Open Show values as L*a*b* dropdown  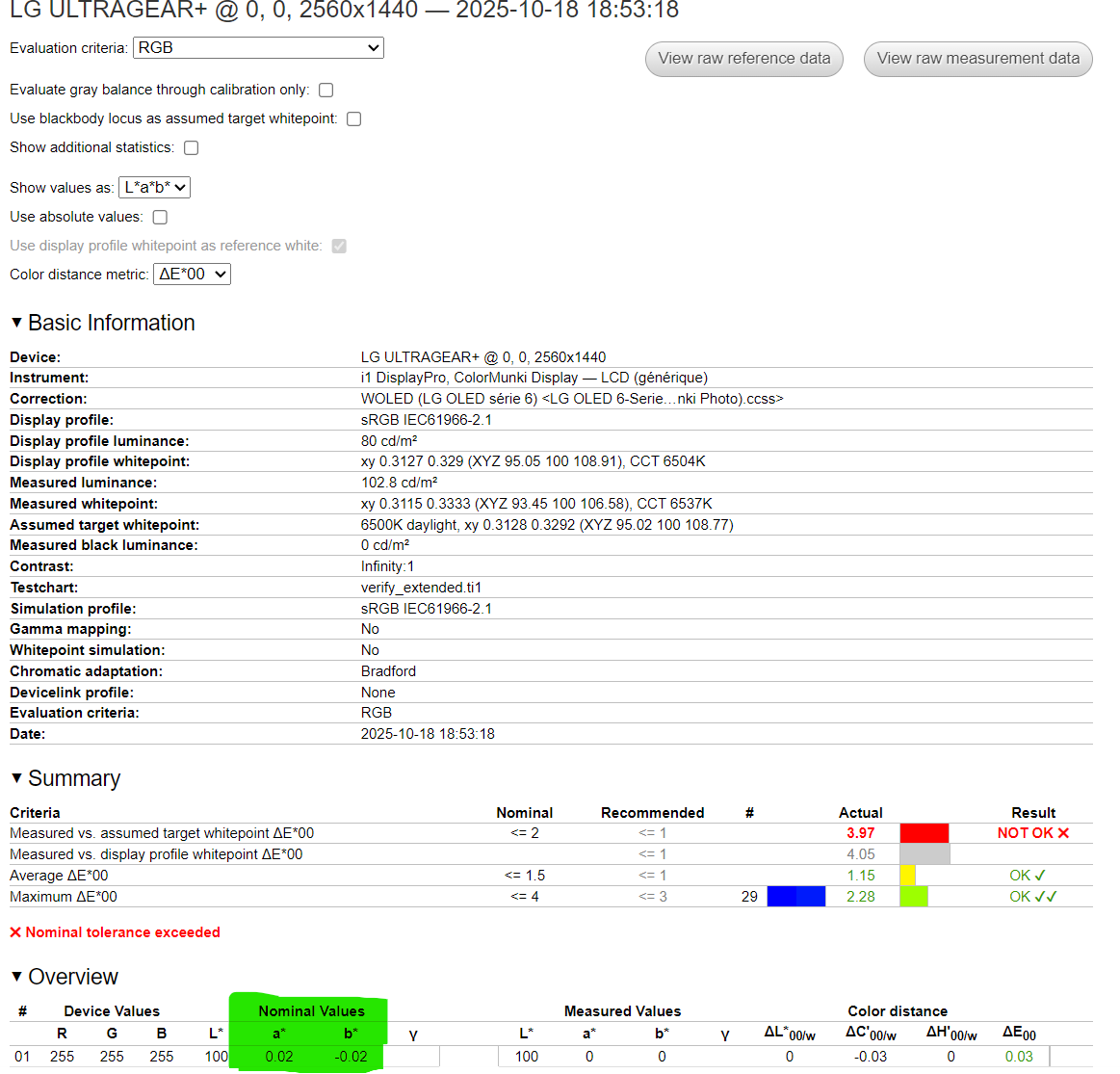[154, 187]
